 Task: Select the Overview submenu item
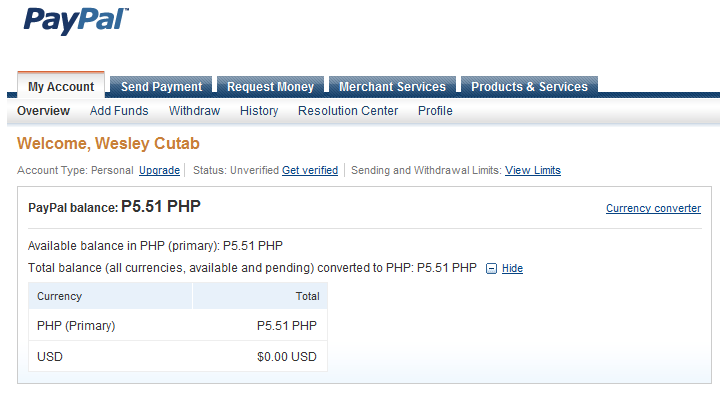pos(43,111)
